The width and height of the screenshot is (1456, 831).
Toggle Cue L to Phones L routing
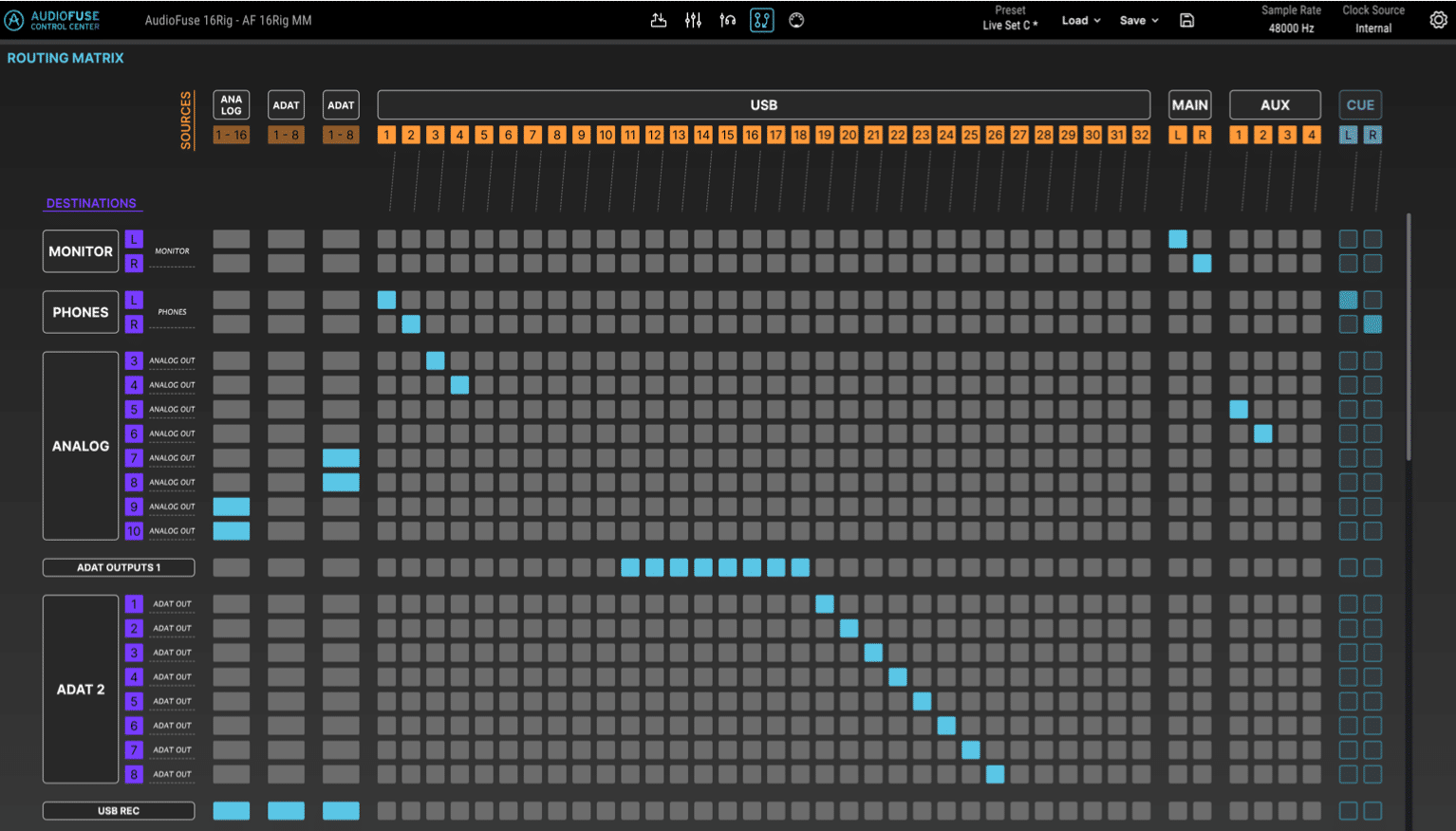click(1348, 300)
